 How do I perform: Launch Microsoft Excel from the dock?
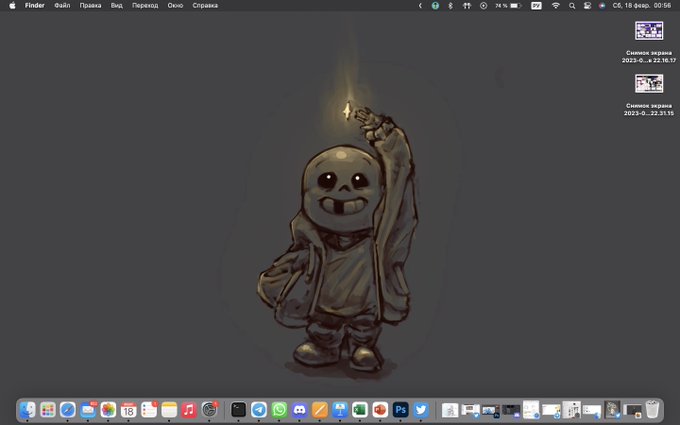click(x=360, y=409)
